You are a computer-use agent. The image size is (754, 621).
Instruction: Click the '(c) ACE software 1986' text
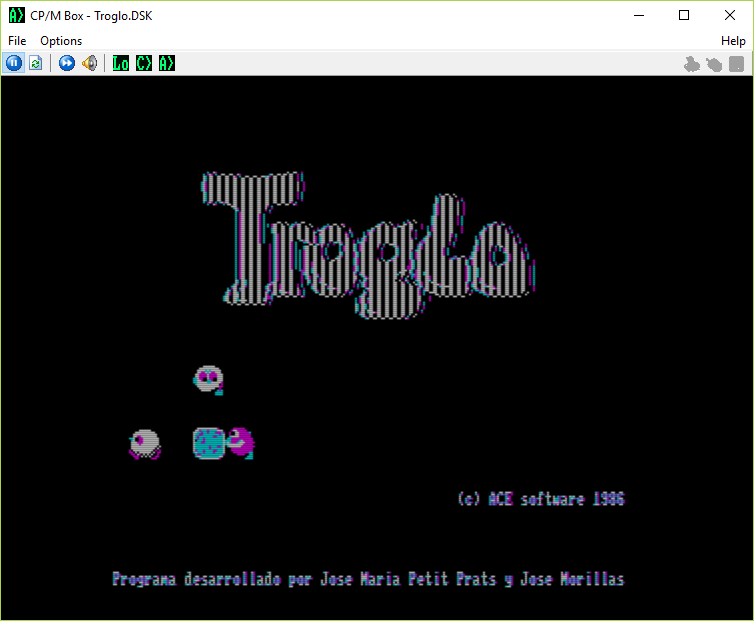click(x=541, y=499)
